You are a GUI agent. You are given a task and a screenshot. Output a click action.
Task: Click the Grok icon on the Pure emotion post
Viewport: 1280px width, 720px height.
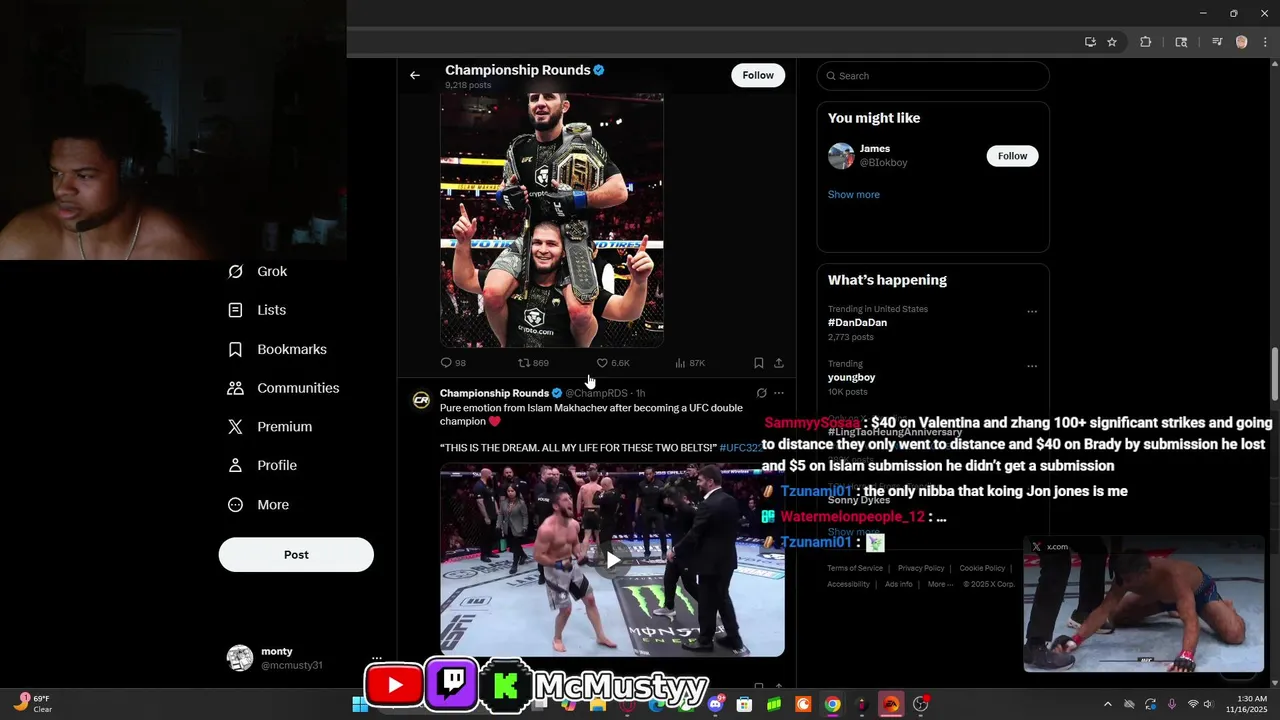[x=761, y=393]
